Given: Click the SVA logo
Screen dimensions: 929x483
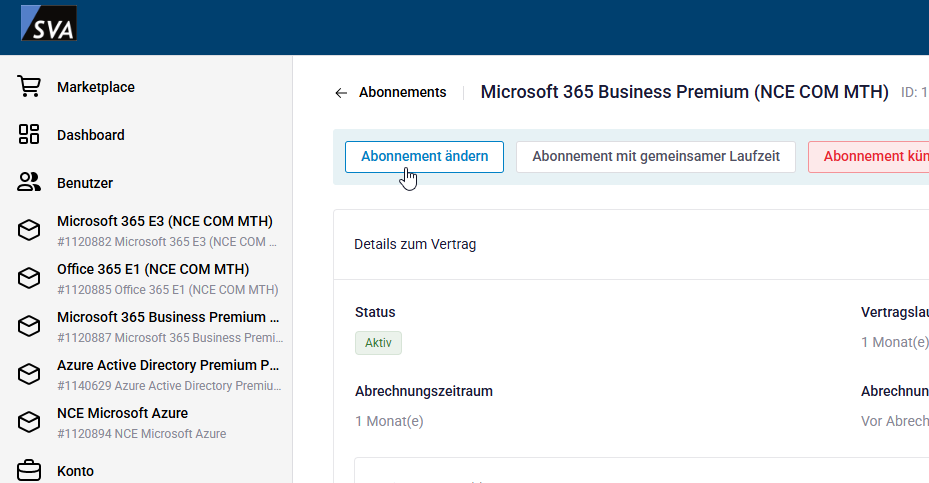Looking at the screenshot, I should (49, 23).
